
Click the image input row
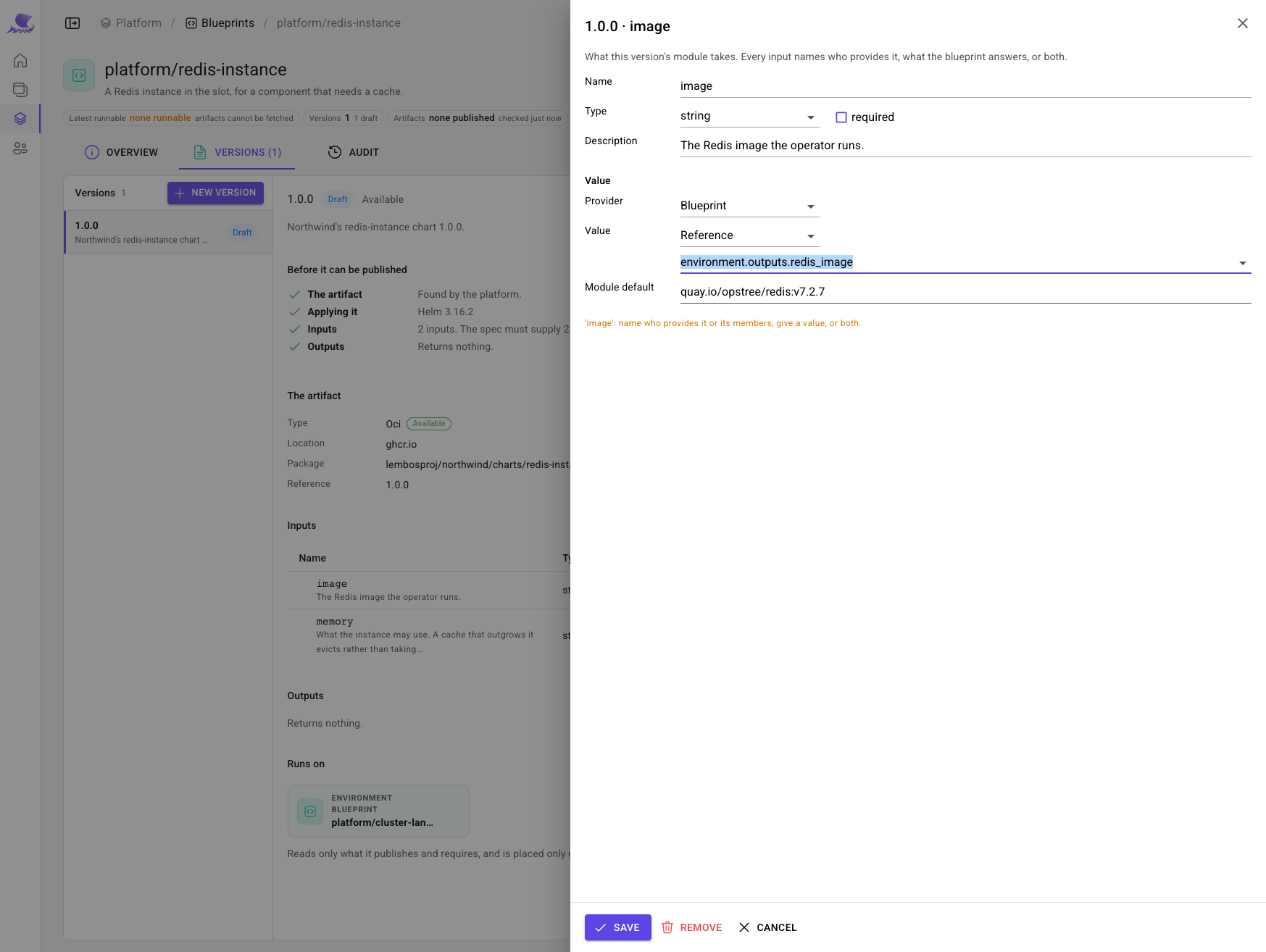pyautogui.click(x=429, y=590)
